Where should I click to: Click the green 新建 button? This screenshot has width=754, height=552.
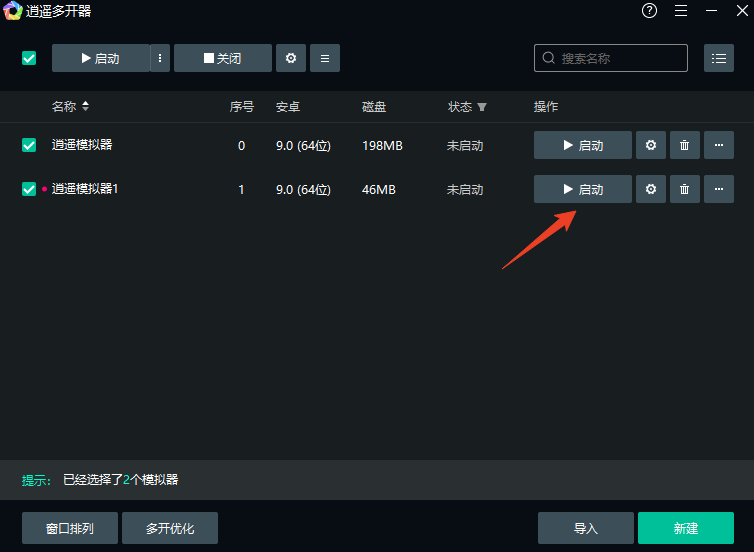(x=686, y=528)
